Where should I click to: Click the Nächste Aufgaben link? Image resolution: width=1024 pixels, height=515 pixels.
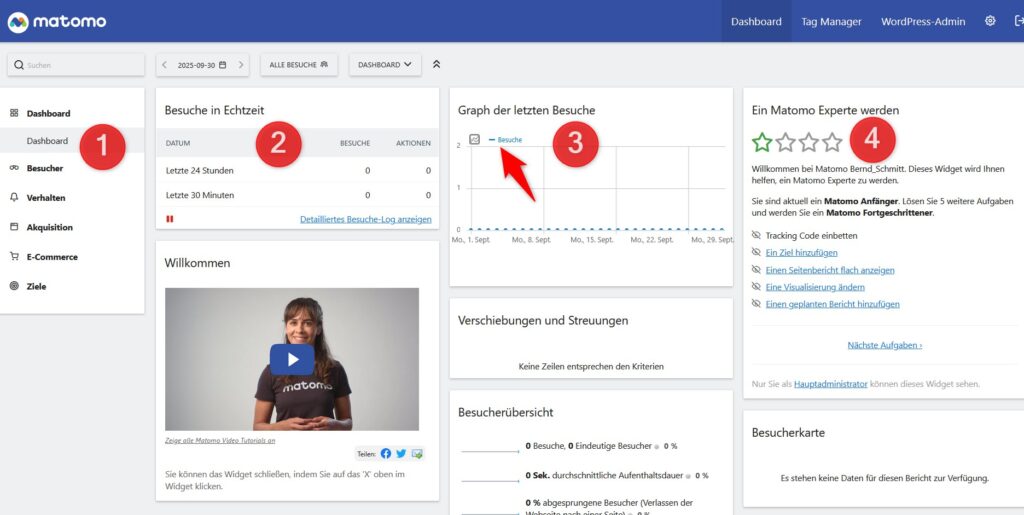(x=884, y=345)
